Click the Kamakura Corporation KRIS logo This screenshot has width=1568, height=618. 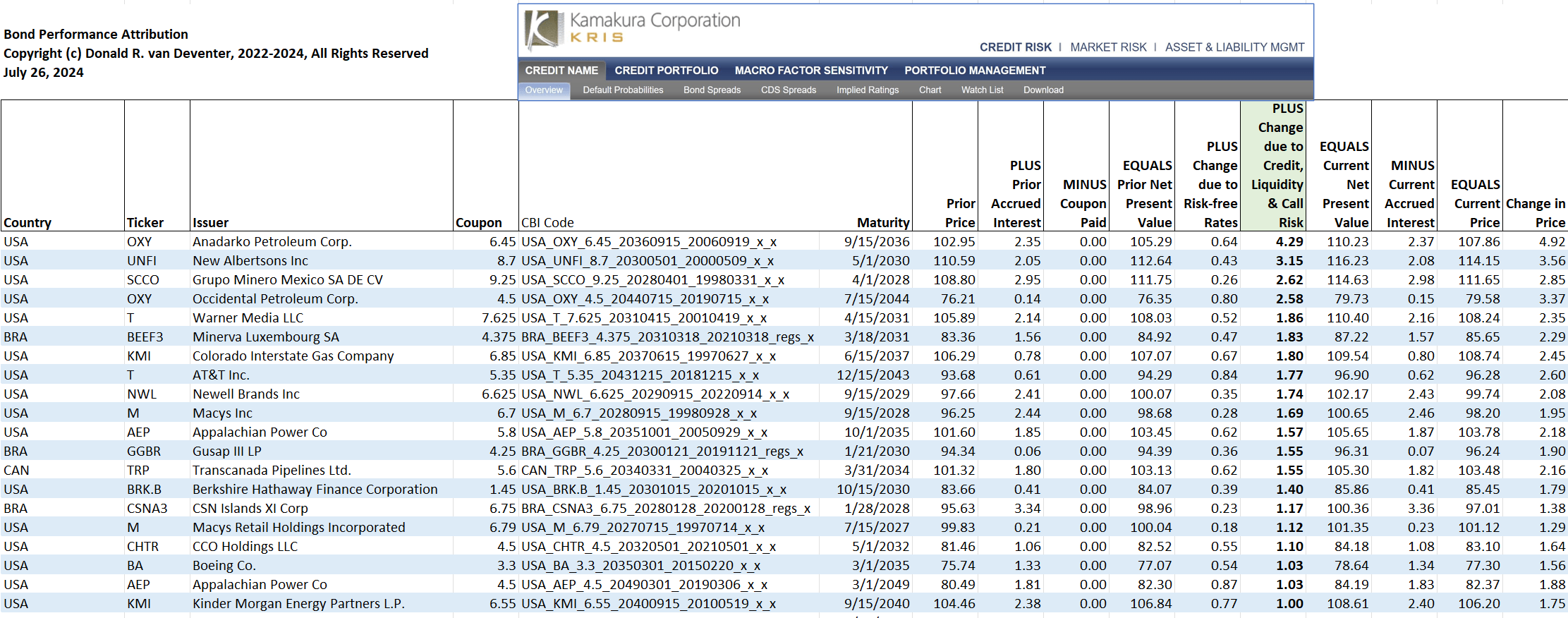click(632, 29)
